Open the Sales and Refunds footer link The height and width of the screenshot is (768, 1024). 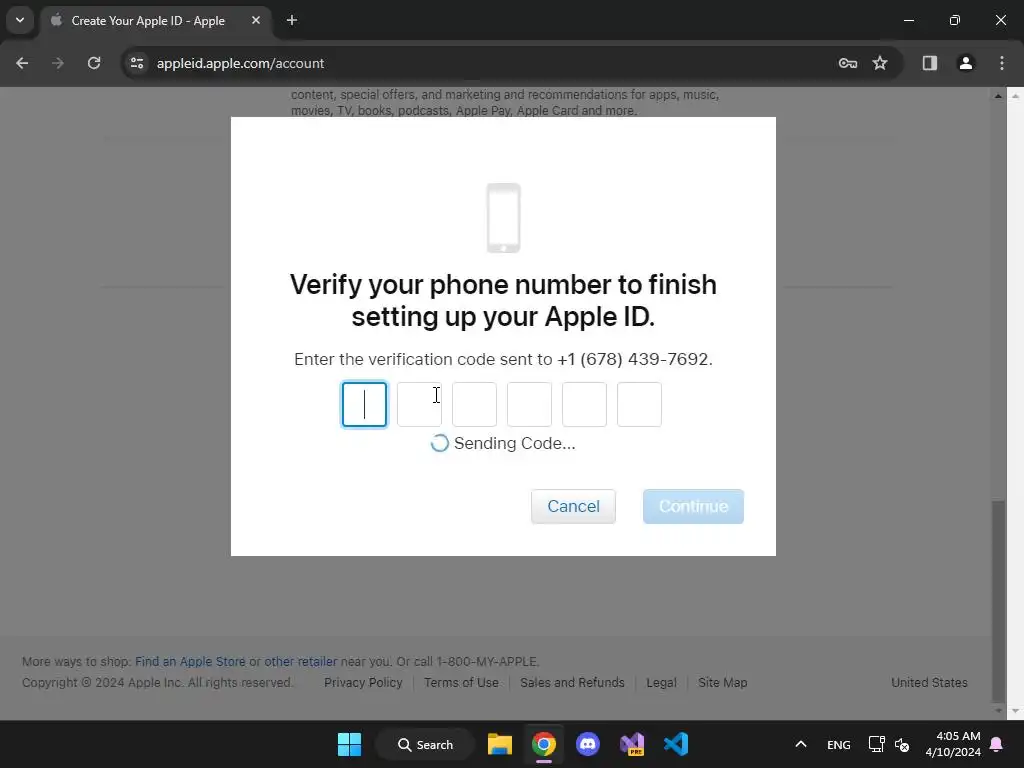[572, 682]
